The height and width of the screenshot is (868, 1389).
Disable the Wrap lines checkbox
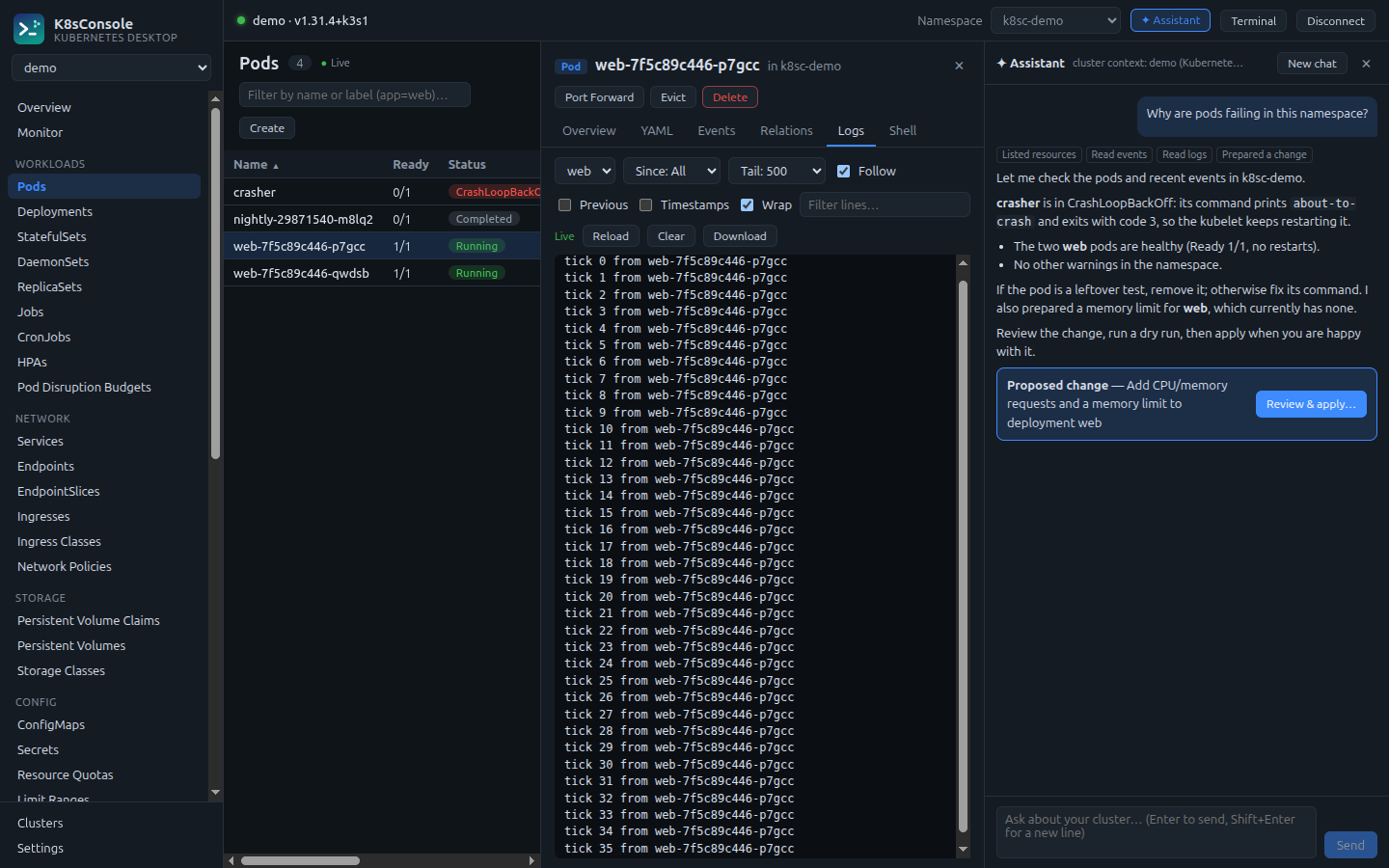[747, 204]
